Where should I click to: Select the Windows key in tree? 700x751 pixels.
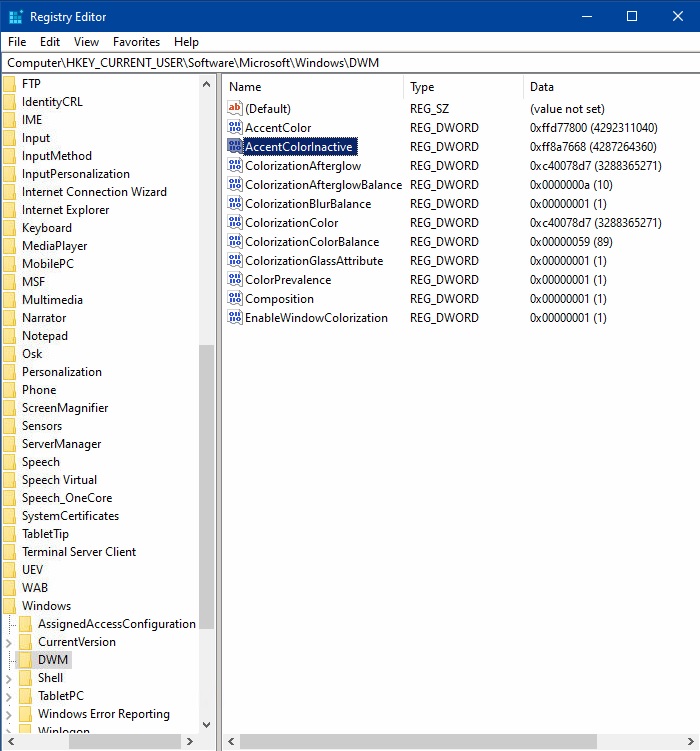click(46, 606)
